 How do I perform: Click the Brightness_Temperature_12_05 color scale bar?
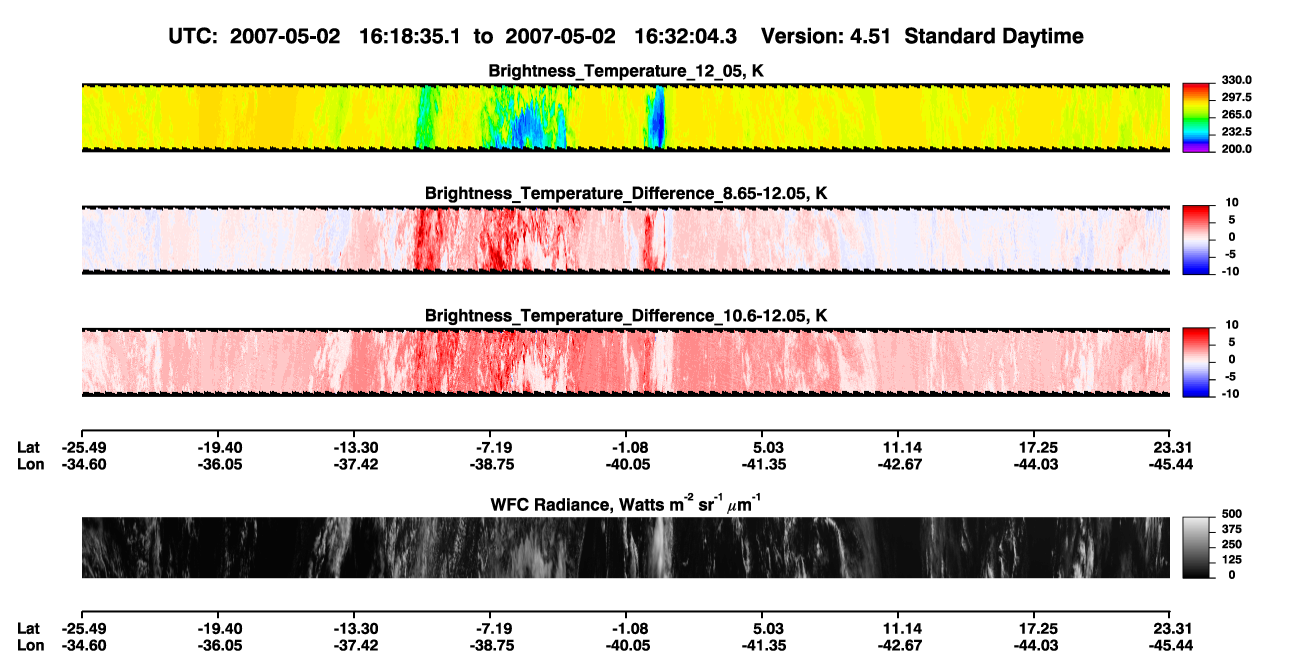tap(1196, 117)
